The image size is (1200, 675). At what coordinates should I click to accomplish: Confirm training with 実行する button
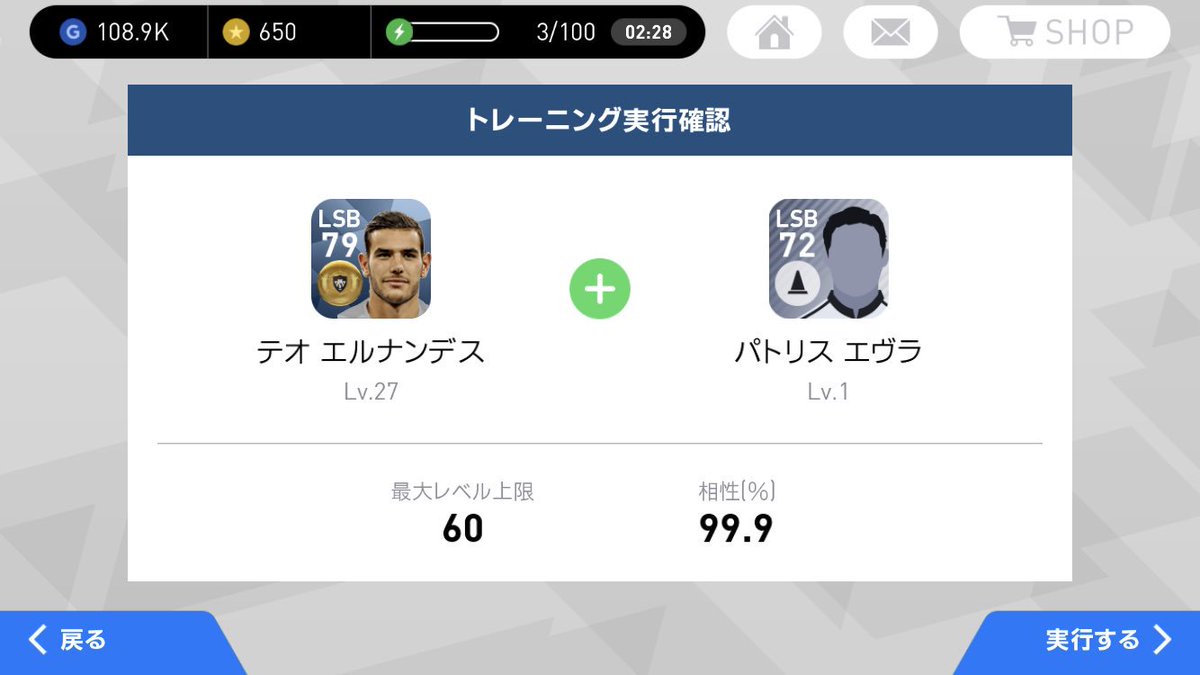click(1090, 641)
